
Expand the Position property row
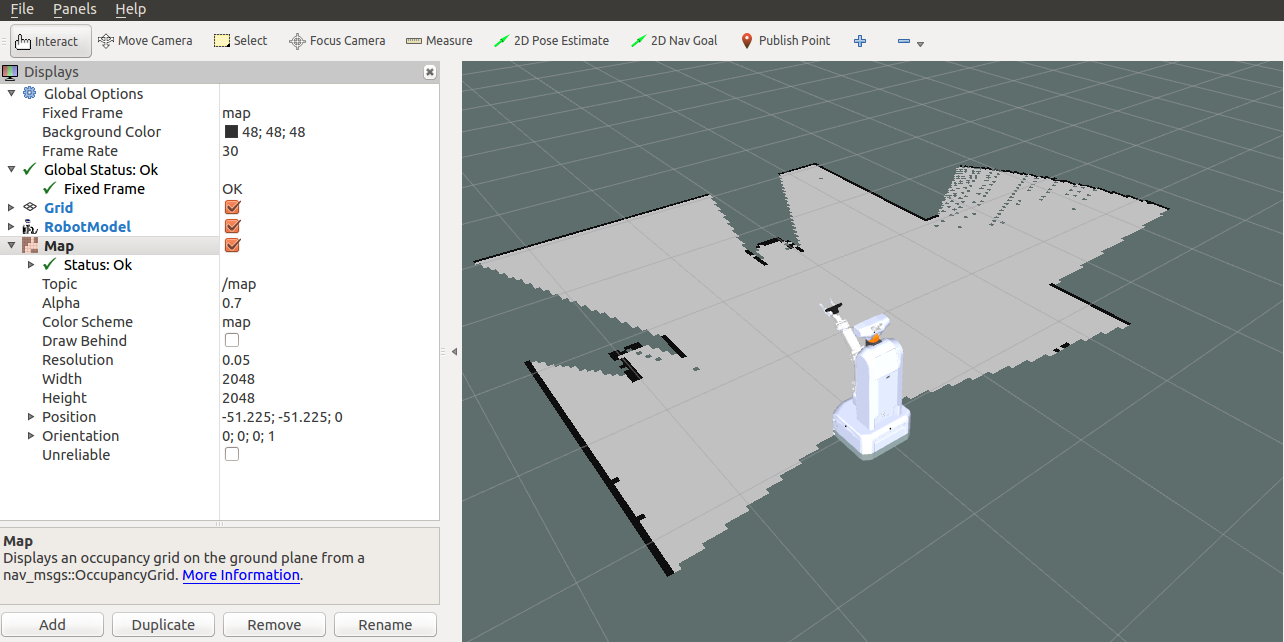pyautogui.click(x=31, y=417)
